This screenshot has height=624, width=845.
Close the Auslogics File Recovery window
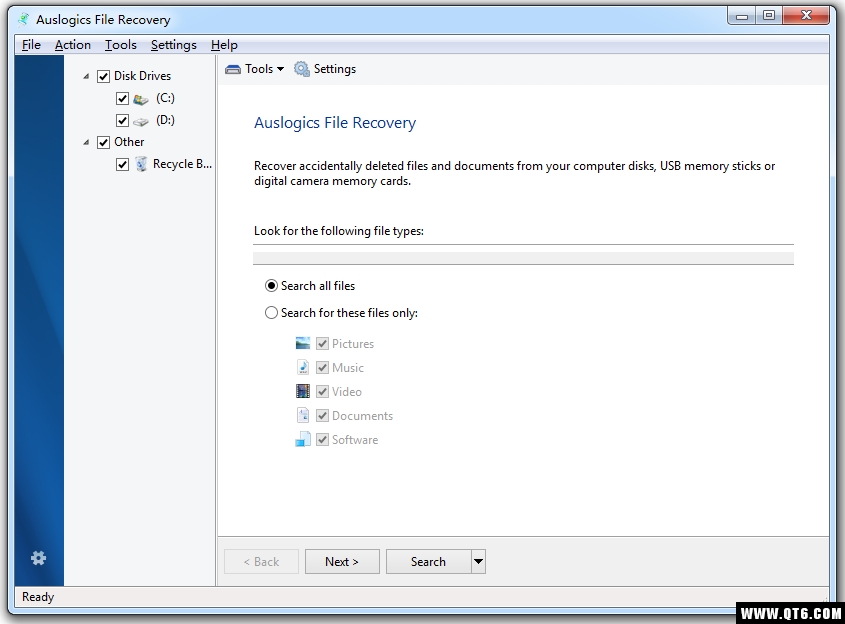(806, 16)
